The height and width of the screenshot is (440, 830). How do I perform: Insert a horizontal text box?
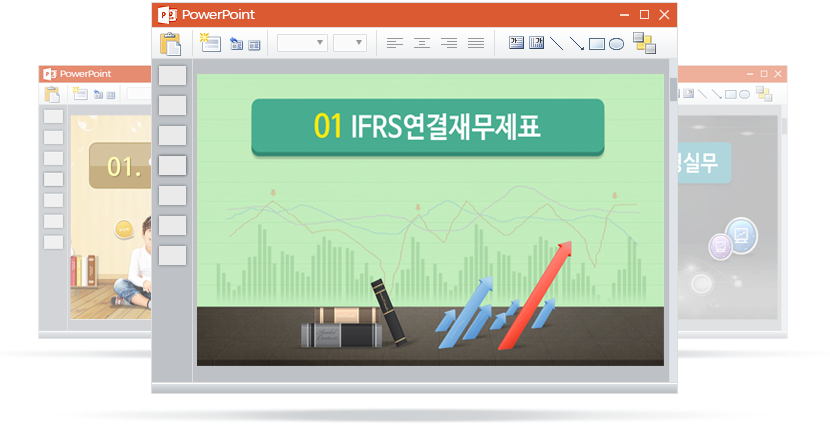(516, 43)
